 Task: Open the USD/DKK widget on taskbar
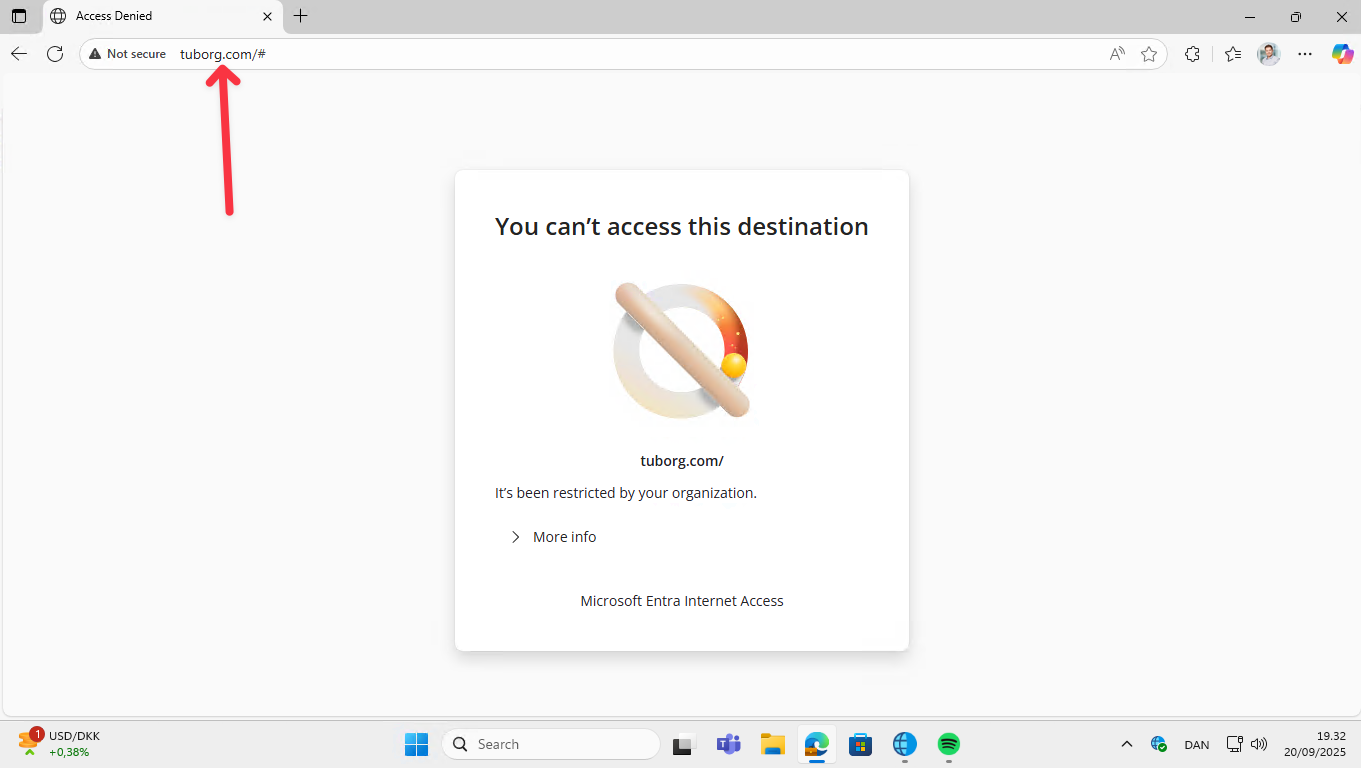[x=60, y=743]
